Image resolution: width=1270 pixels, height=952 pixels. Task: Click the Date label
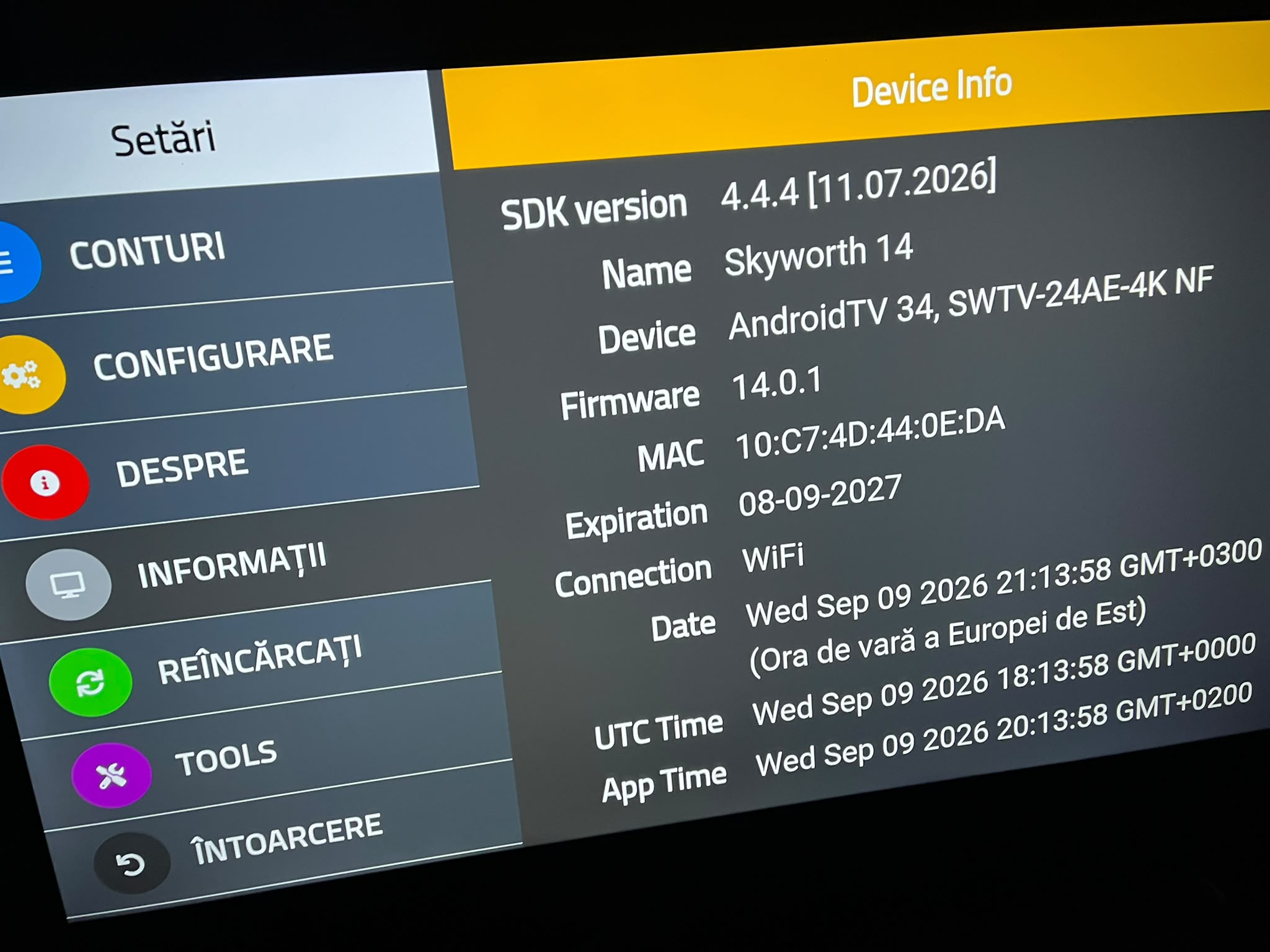tap(683, 627)
